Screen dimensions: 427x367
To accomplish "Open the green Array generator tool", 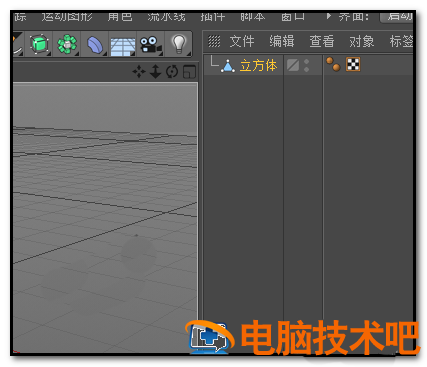I will (67, 44).
